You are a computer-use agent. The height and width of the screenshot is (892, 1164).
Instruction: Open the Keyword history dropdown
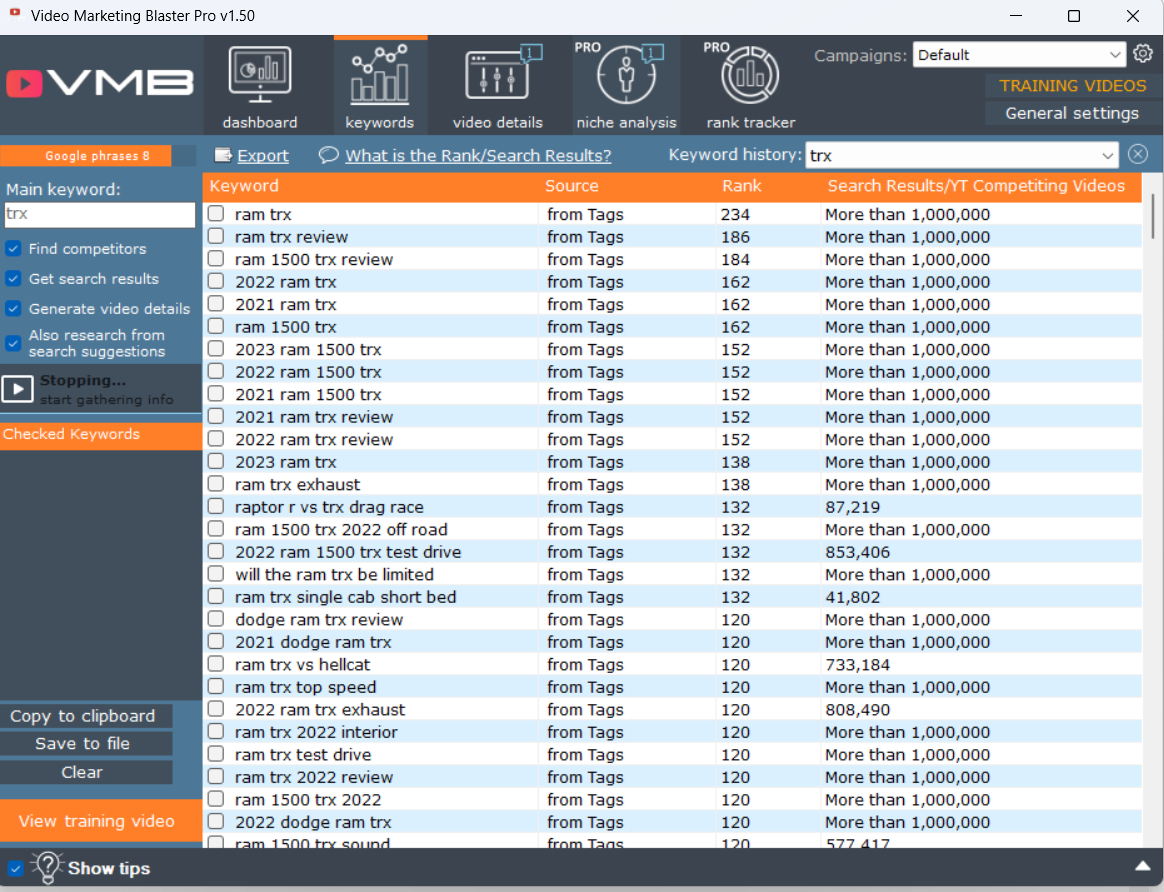tap(1107, 156)
